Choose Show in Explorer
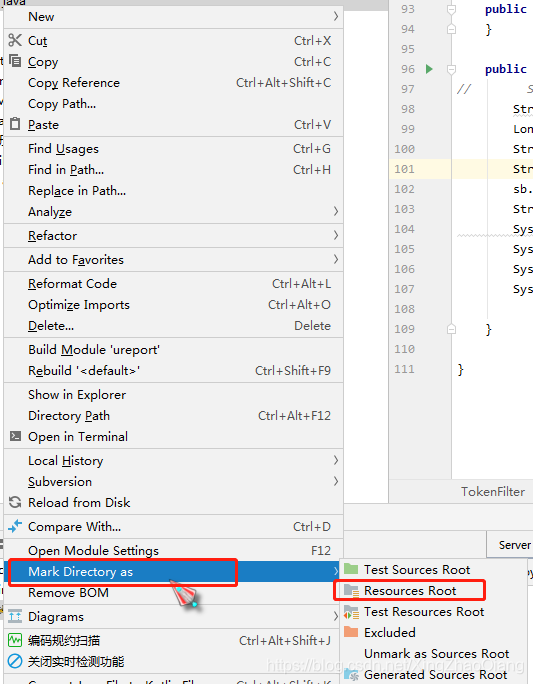533x684 pixels. point(174,394)
